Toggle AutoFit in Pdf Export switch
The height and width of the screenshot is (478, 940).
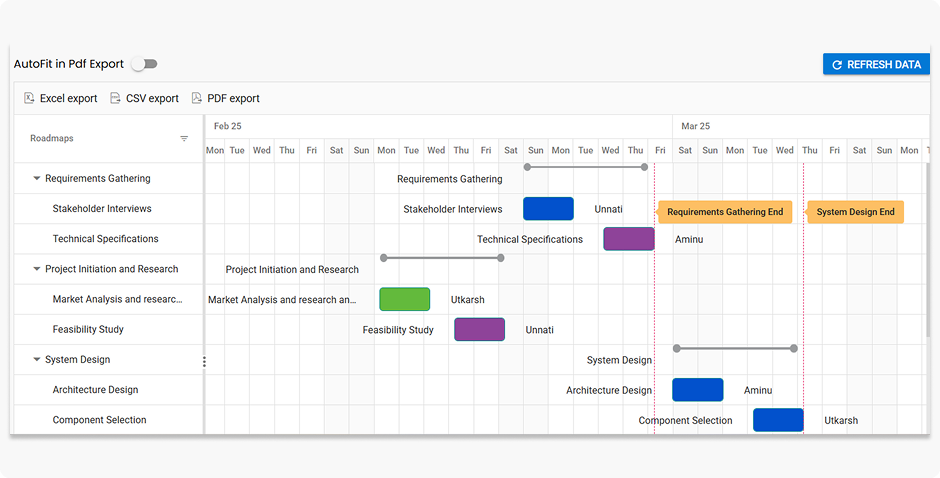point(144,64)
